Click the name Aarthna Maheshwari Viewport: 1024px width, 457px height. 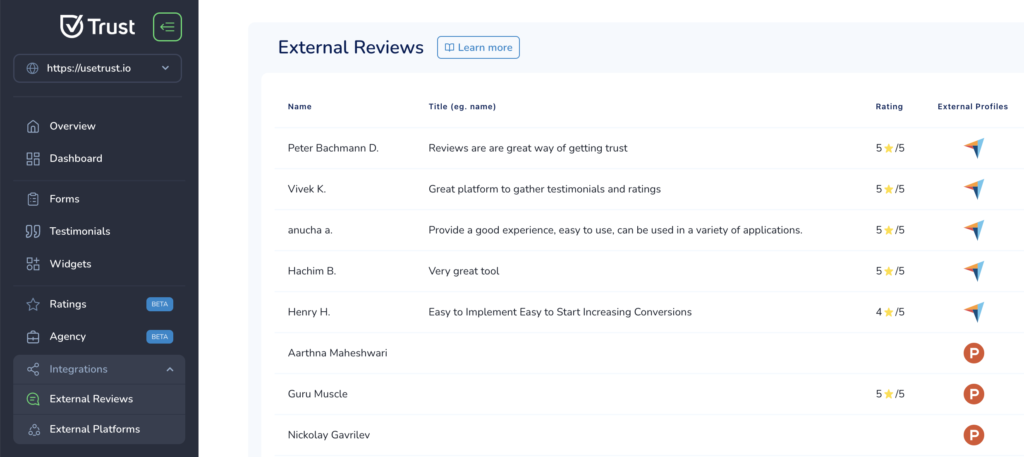(x=338, y=353)
